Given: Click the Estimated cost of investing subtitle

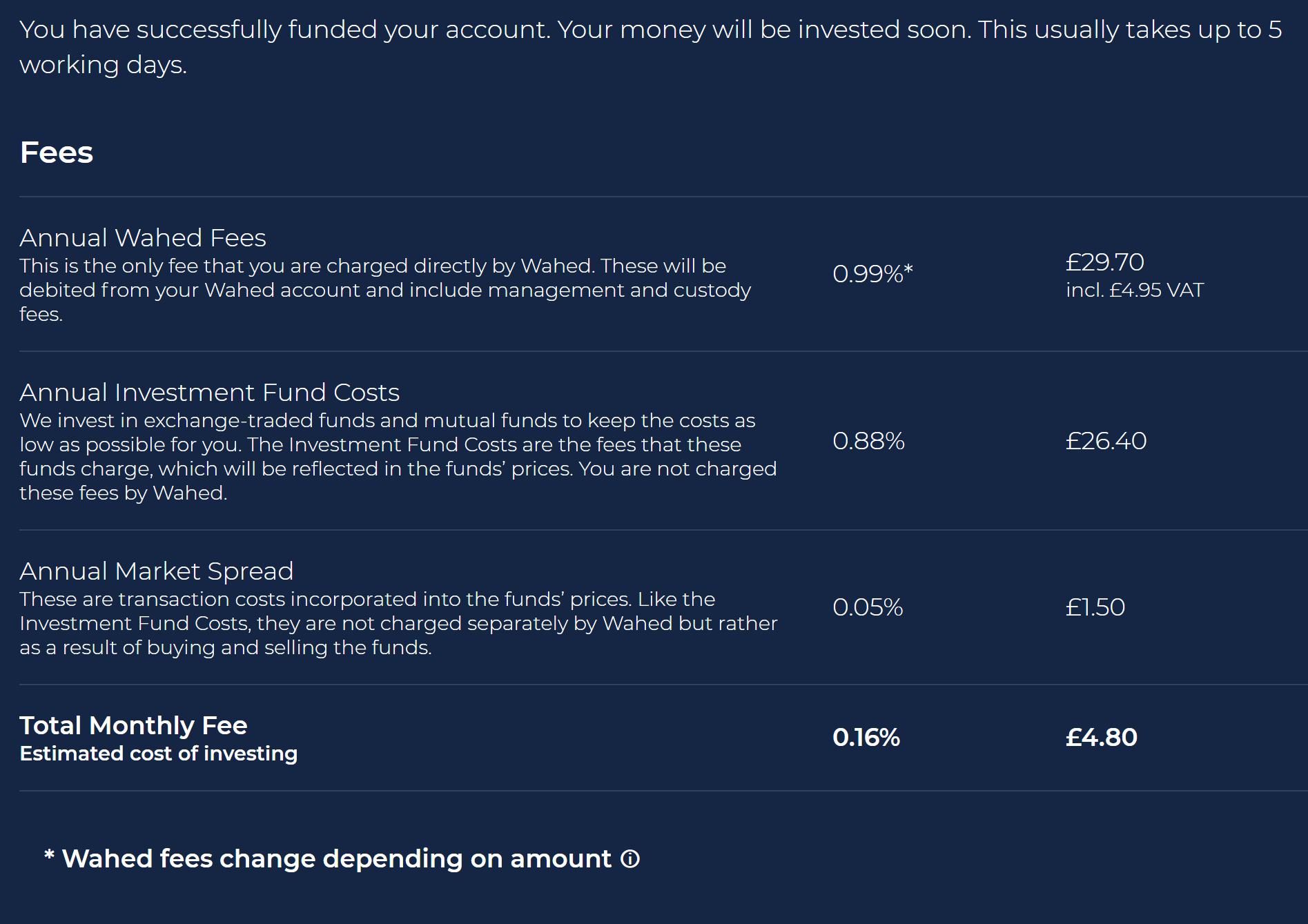Looking at the screenshot, I should 159,754.
